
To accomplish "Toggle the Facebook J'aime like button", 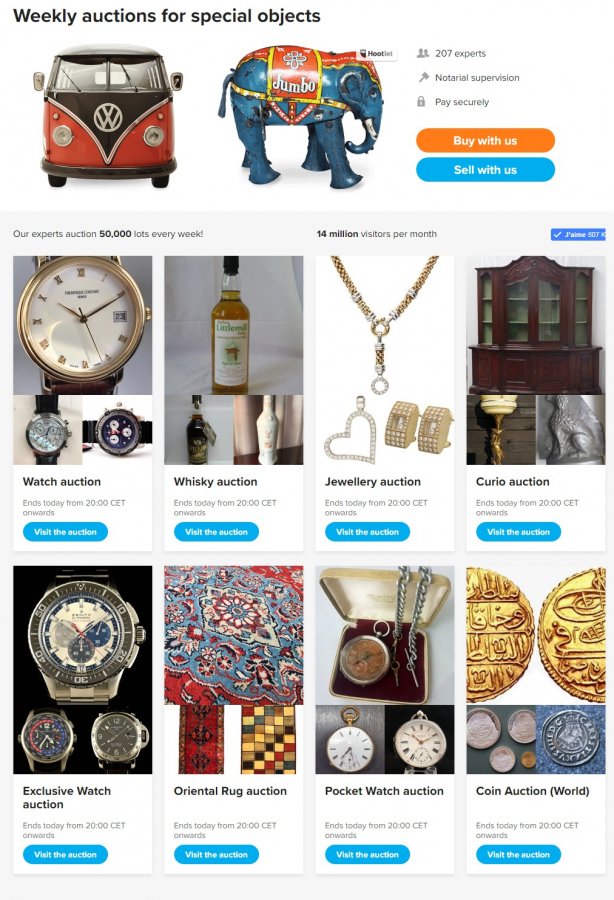I will (x=578, y=234).
